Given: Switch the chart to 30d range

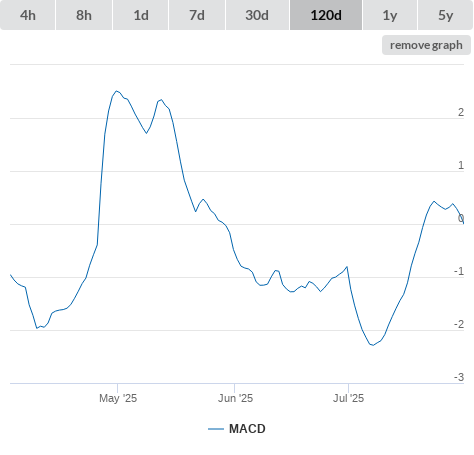Looking at the screenshot, I should pyautogui.click(x=257, y=15).
